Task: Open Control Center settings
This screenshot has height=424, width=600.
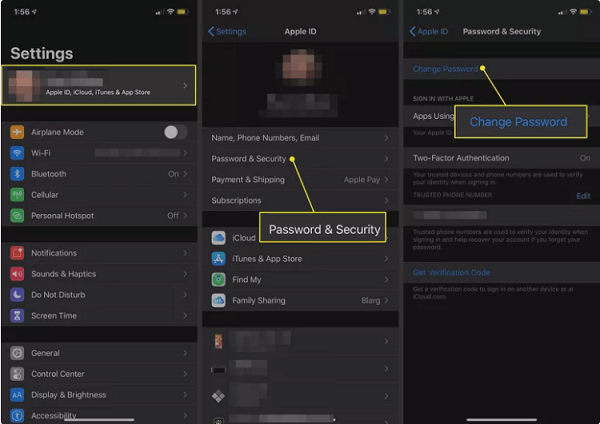Action: coord(99,374)
